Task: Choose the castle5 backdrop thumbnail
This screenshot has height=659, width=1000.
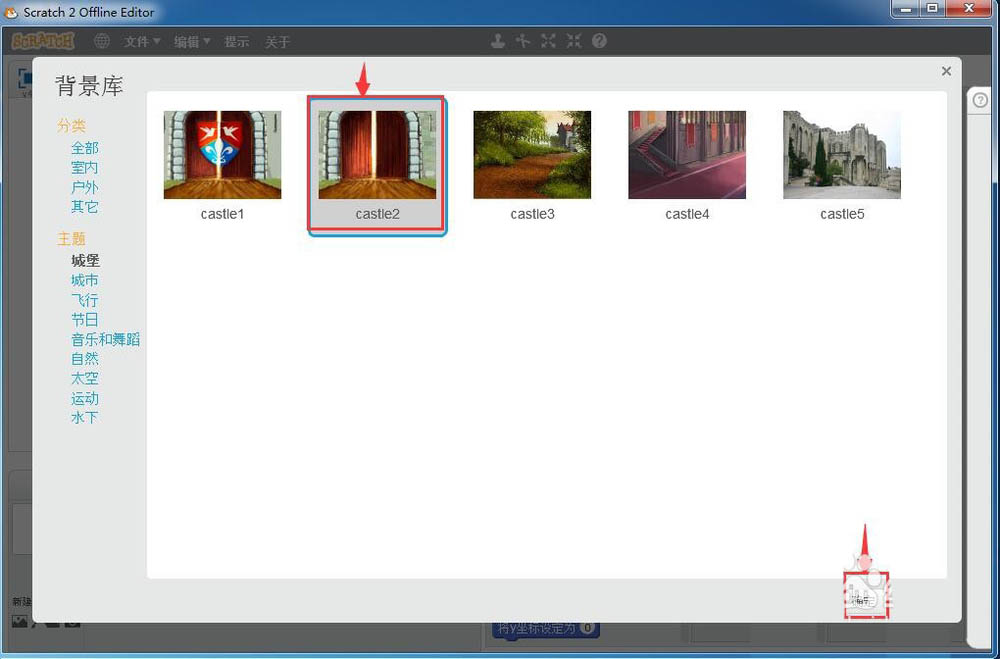Action: tap(842, 155)
